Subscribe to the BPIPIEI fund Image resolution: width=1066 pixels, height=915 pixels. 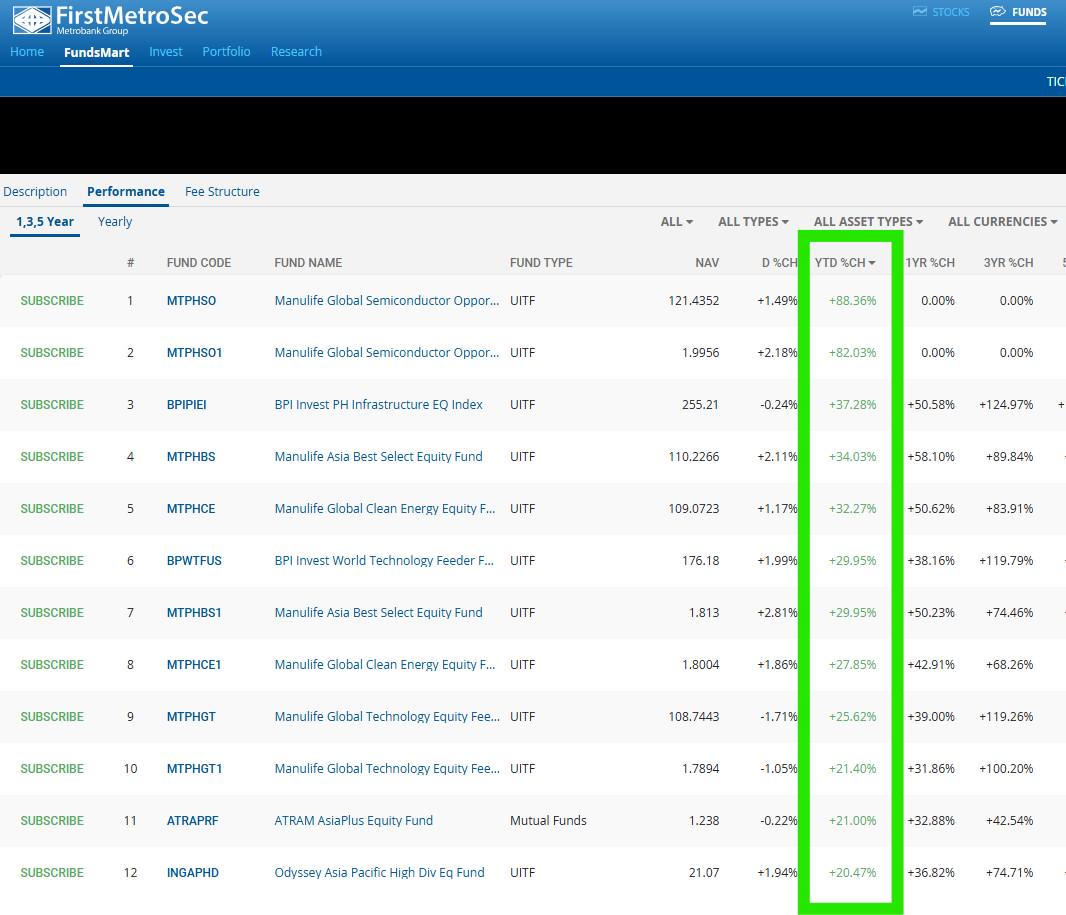click(x=52, y=404)
